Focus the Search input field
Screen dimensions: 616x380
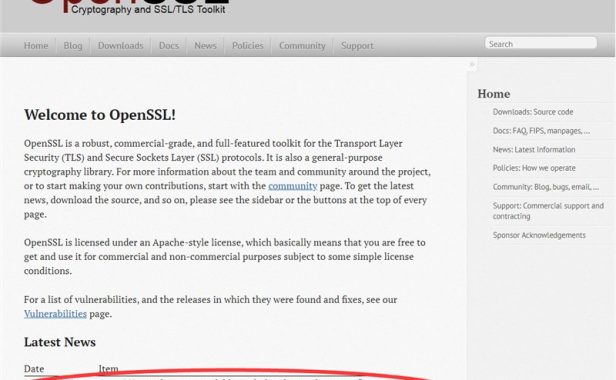pyautogui.click(x=541, y=43)
